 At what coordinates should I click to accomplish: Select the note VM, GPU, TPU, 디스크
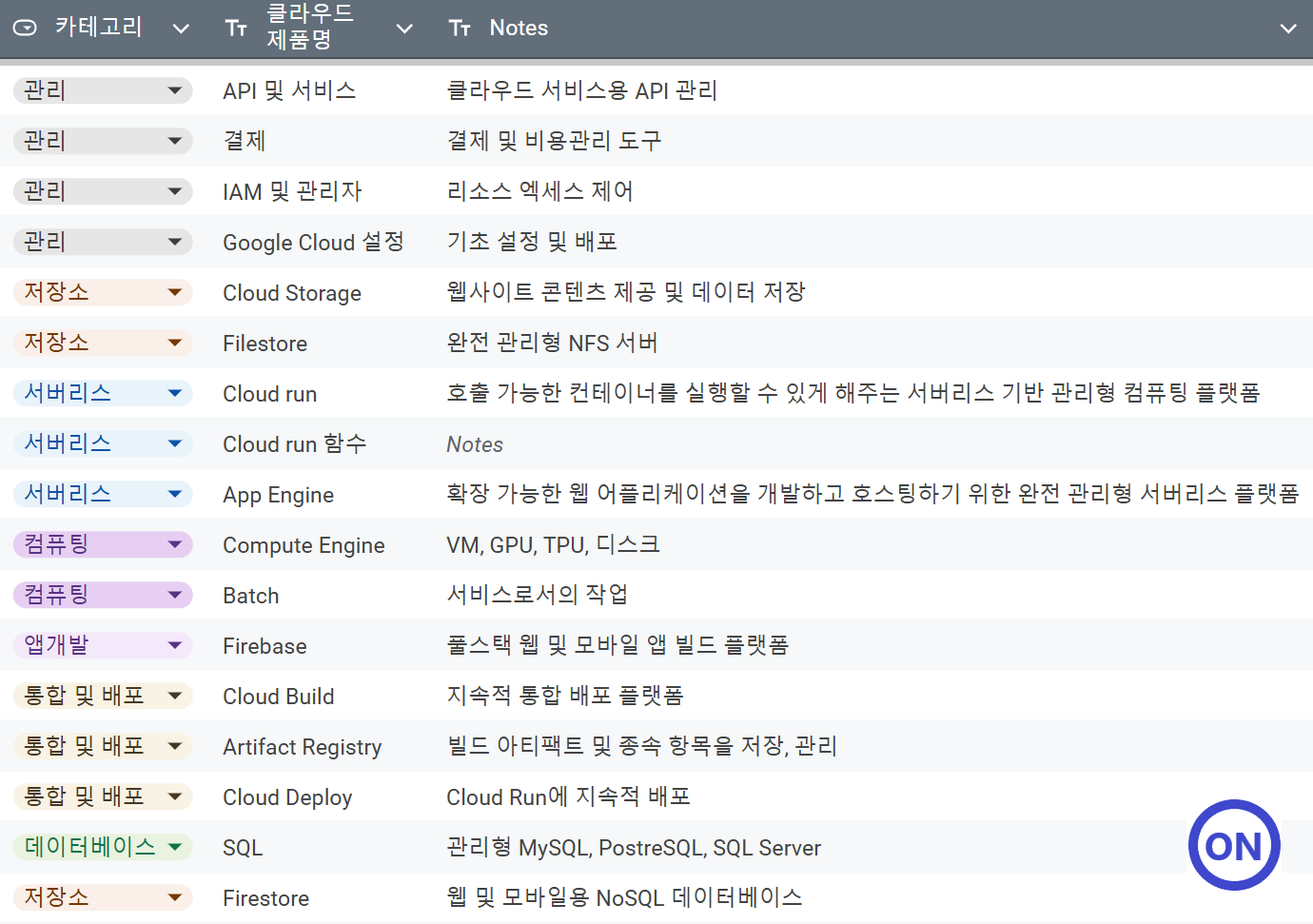[x=553, y=544]
